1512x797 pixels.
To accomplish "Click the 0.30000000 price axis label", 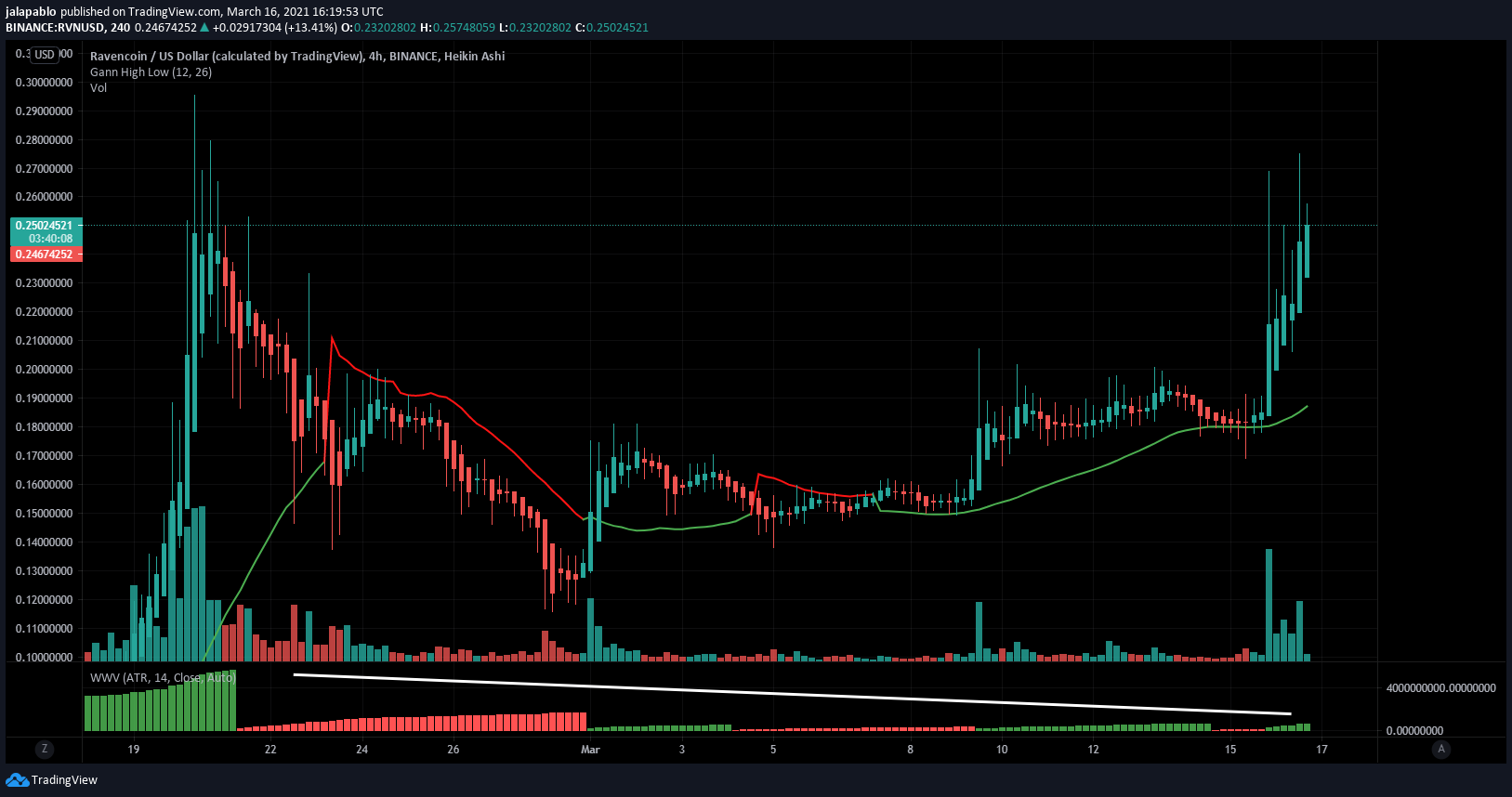I will pyautogui.click(x=44, y=83).
